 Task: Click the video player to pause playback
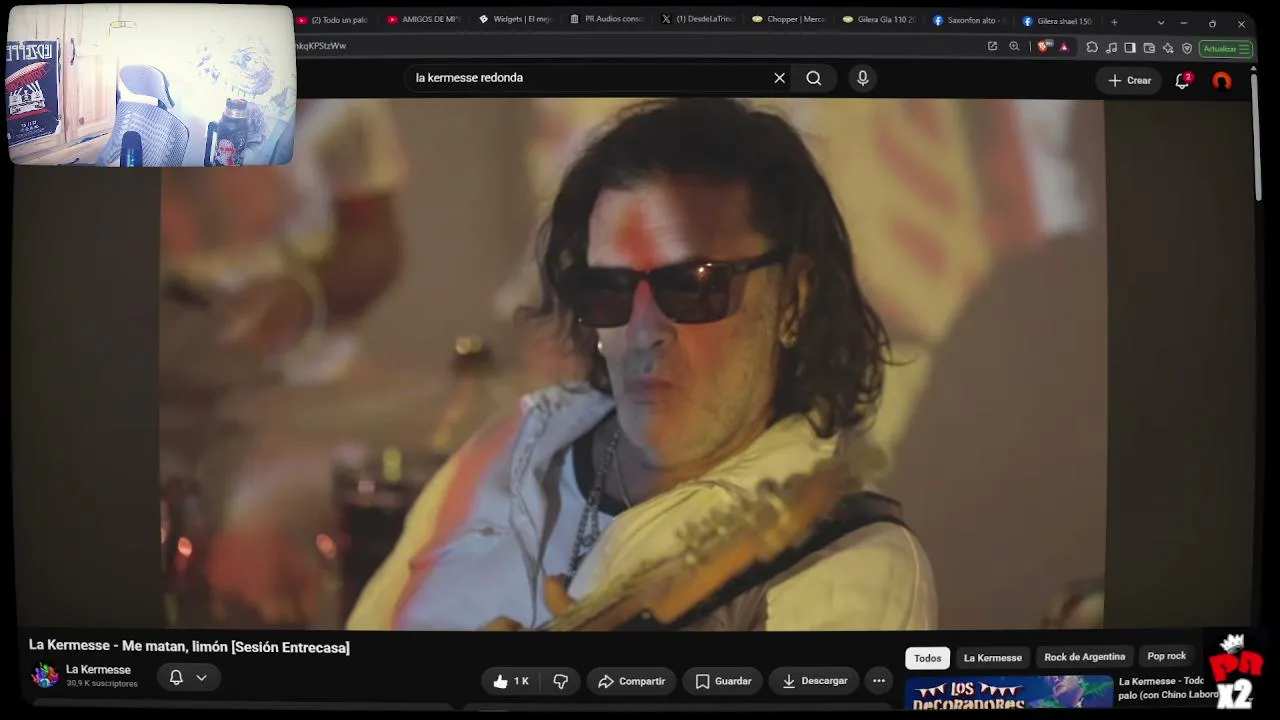point(632,364)
